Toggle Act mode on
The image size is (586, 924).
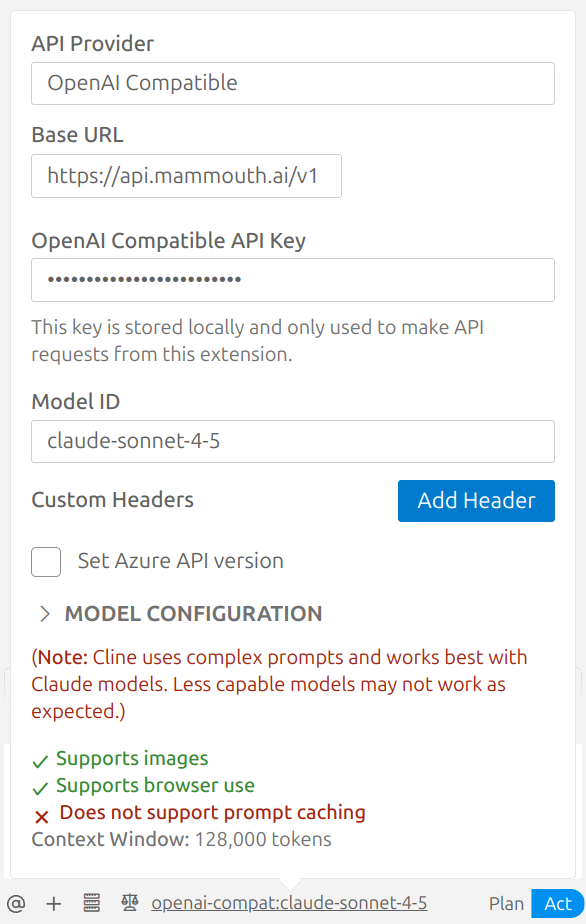[x=557, y=902]
